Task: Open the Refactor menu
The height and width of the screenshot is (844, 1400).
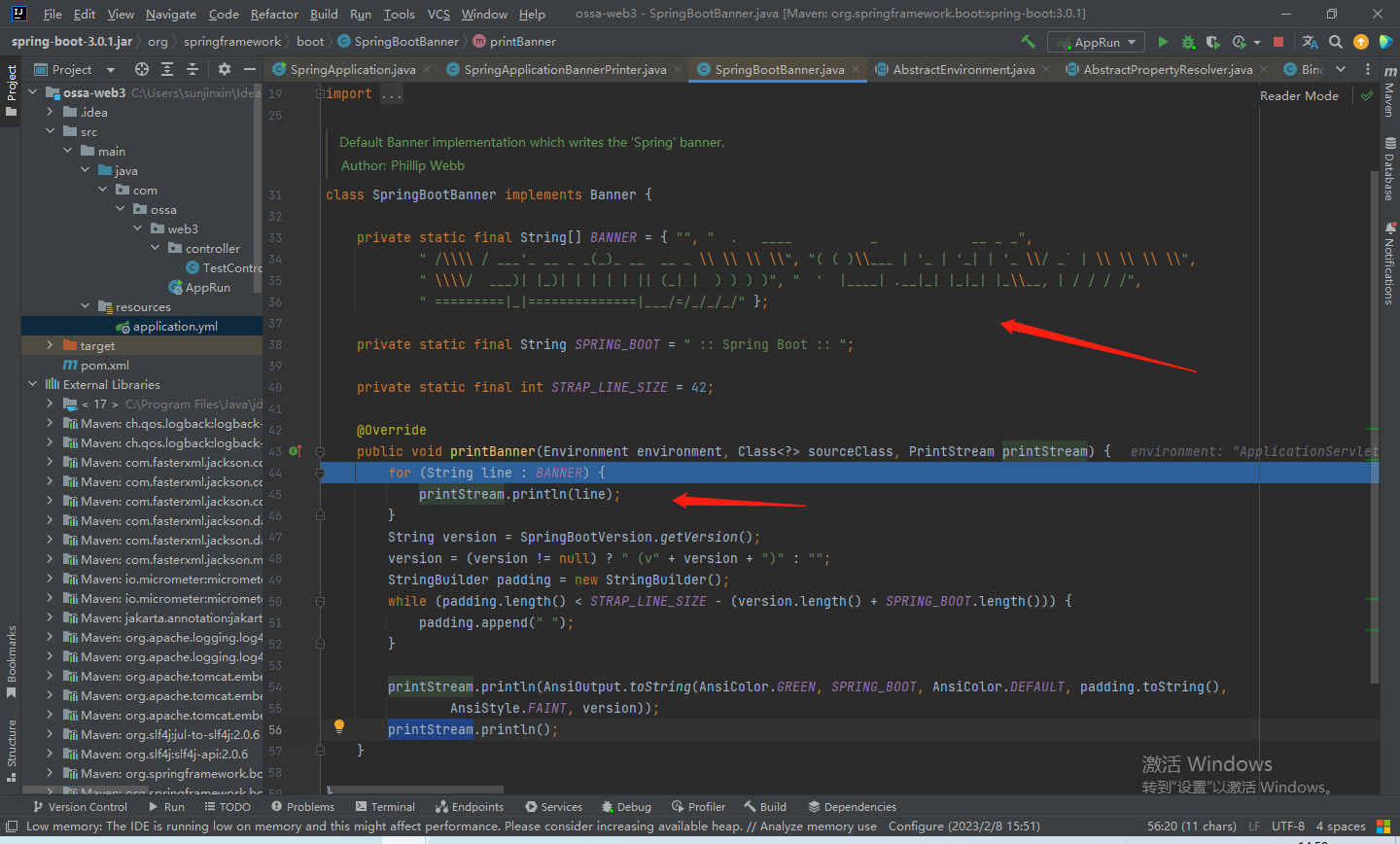Action: click(x=274, y=14)
